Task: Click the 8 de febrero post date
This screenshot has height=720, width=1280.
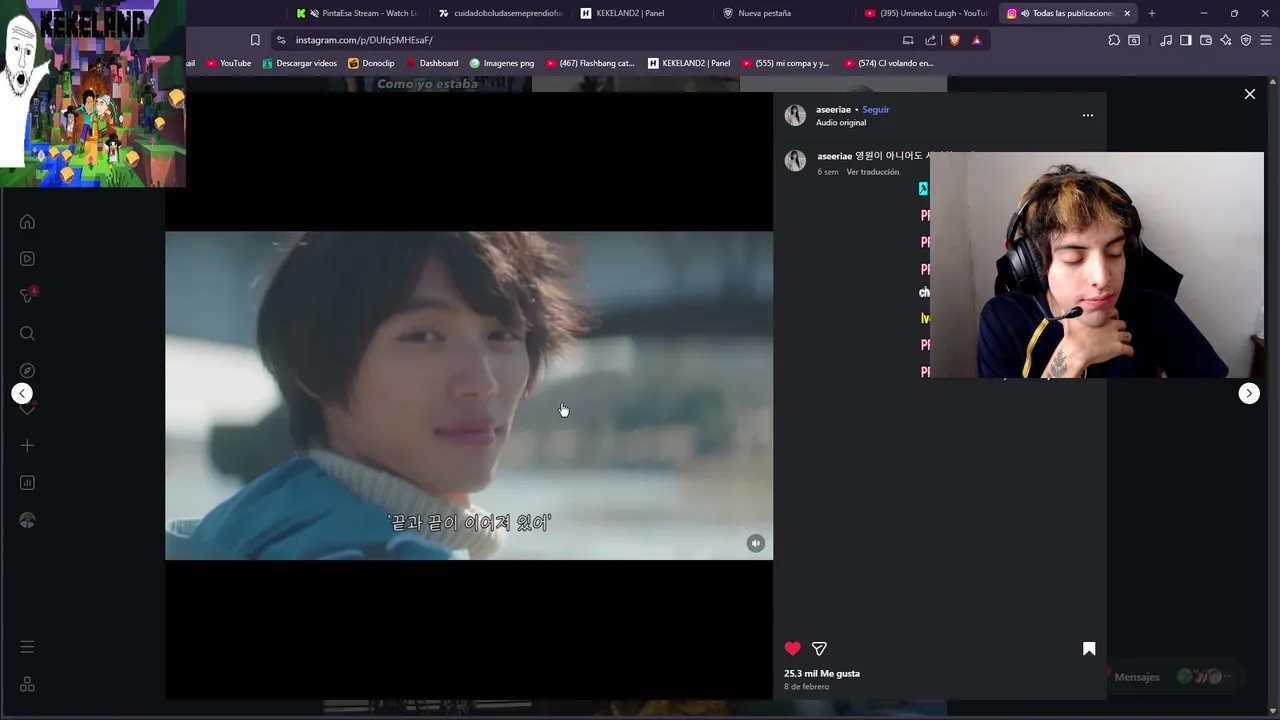Action: click(x=806, y=687)
